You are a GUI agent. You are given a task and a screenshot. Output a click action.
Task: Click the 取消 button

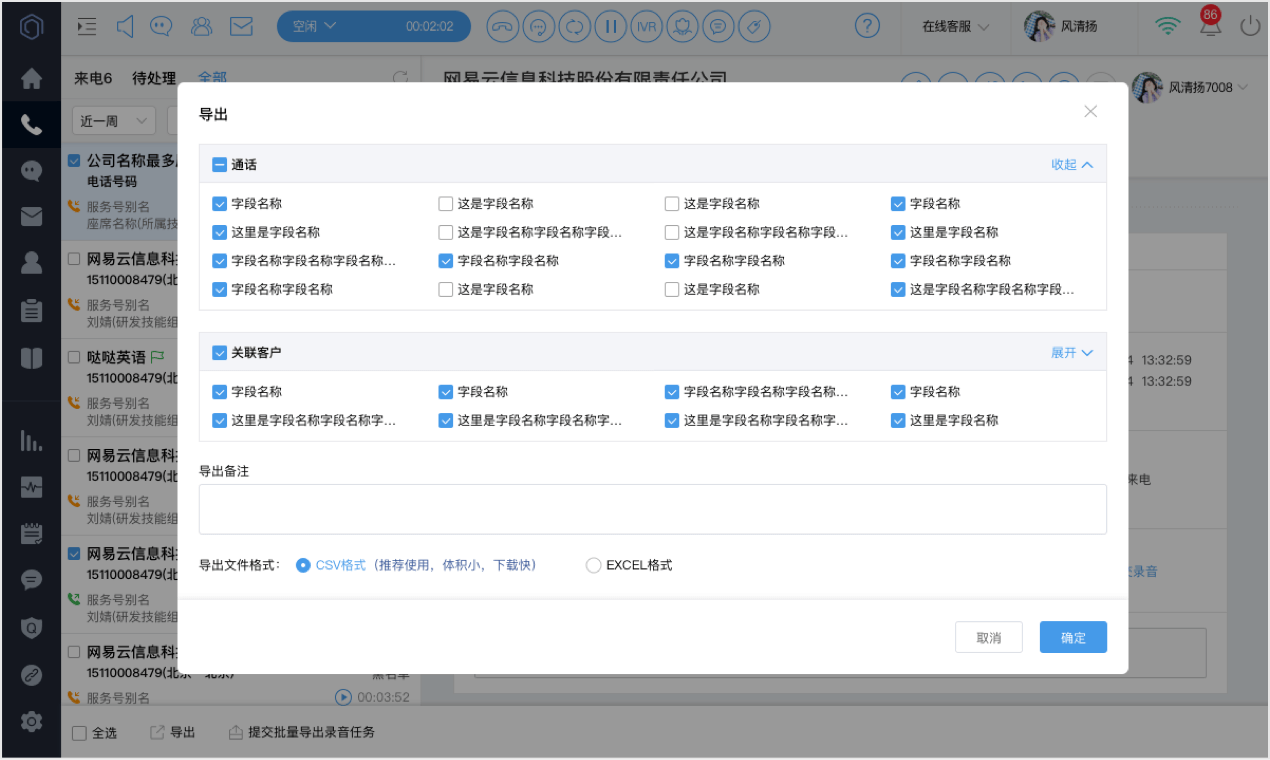click(989, 637)
